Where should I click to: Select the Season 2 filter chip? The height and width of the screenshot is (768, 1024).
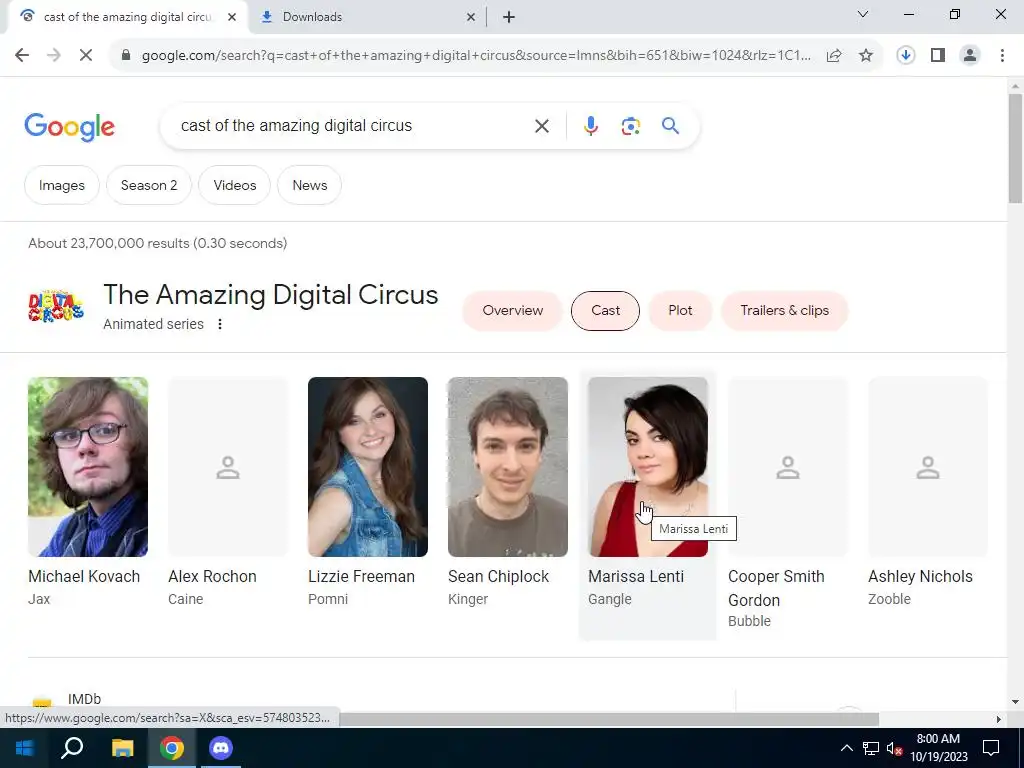click(x=149, y=185)
